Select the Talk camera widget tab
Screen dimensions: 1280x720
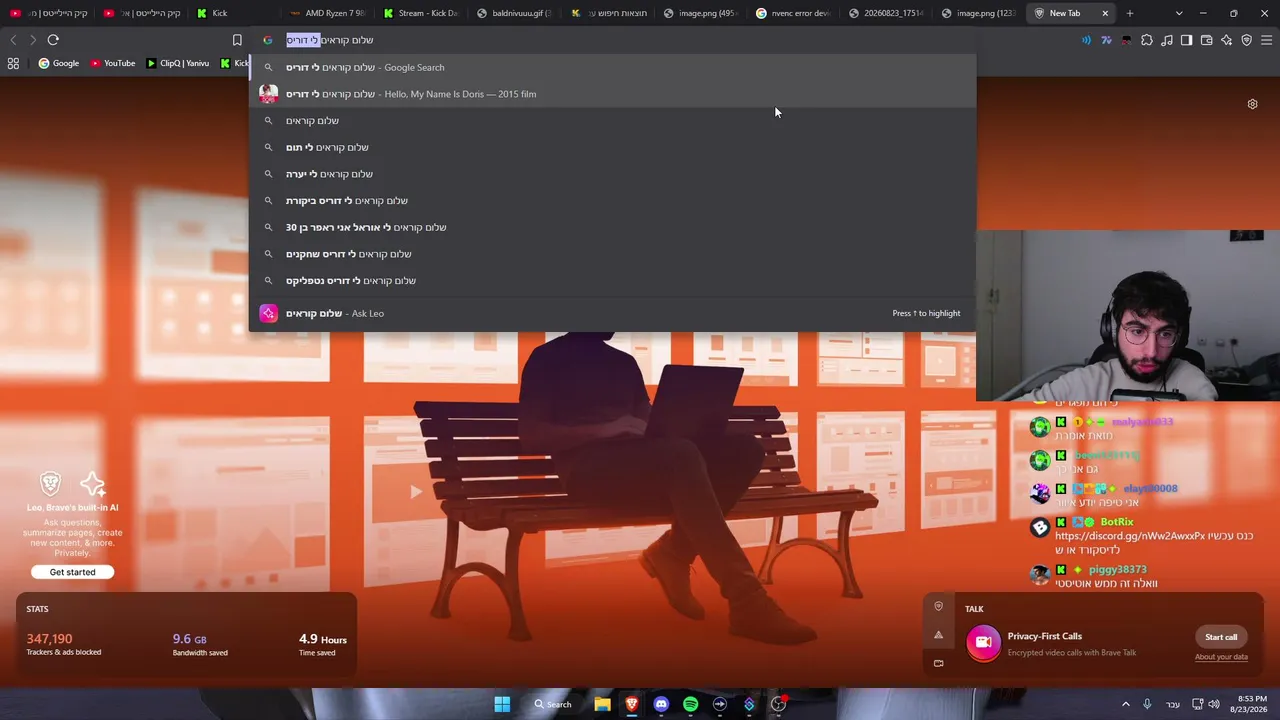coord(938,663)
